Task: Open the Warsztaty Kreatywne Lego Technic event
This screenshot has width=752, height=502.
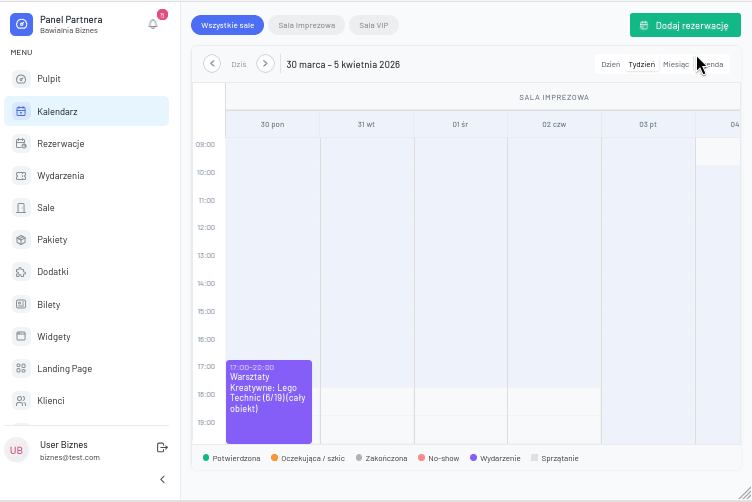Action: [x=269, y=400]
